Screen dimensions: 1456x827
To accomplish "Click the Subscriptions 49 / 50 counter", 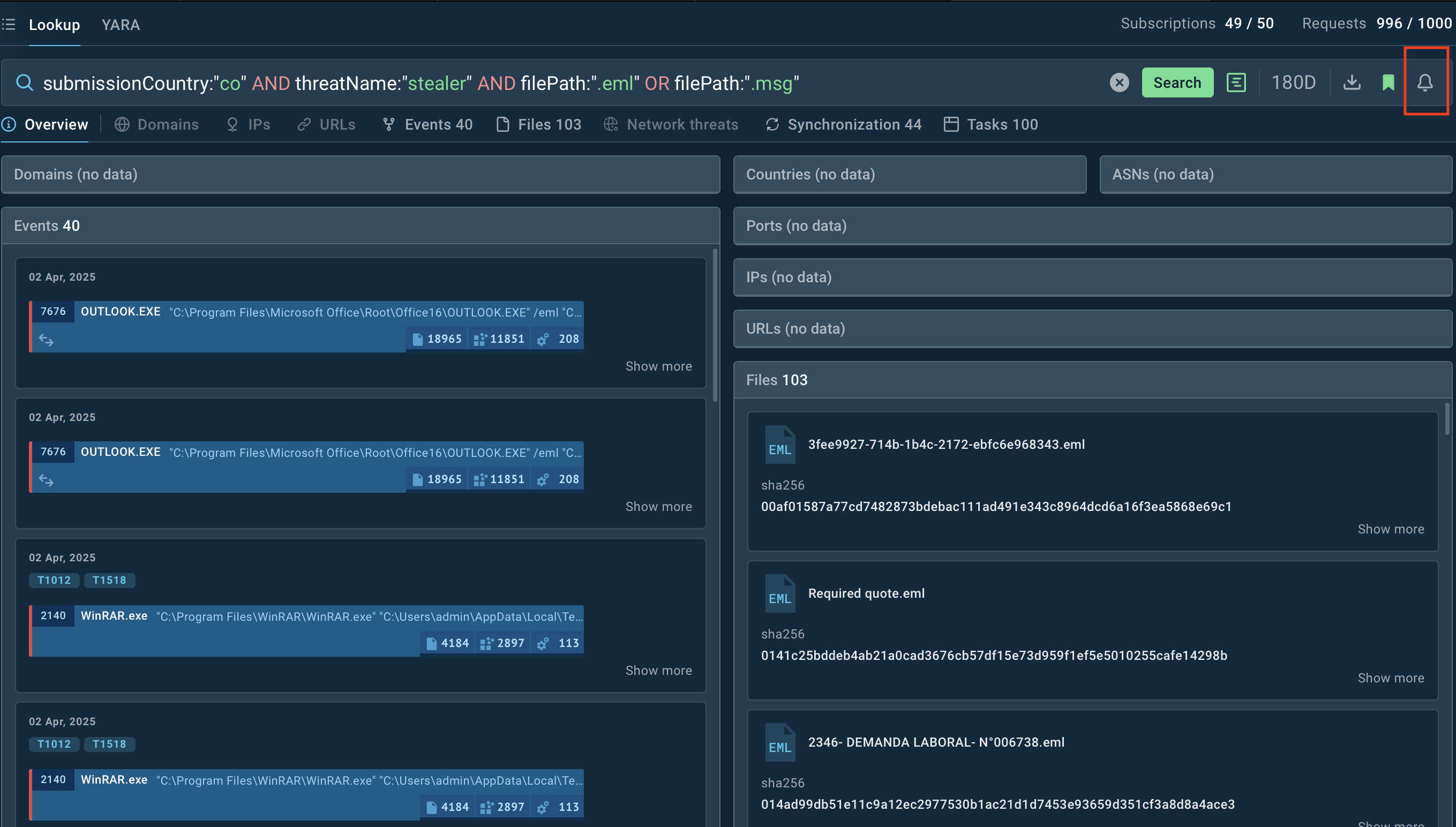I will (1197, 23).
